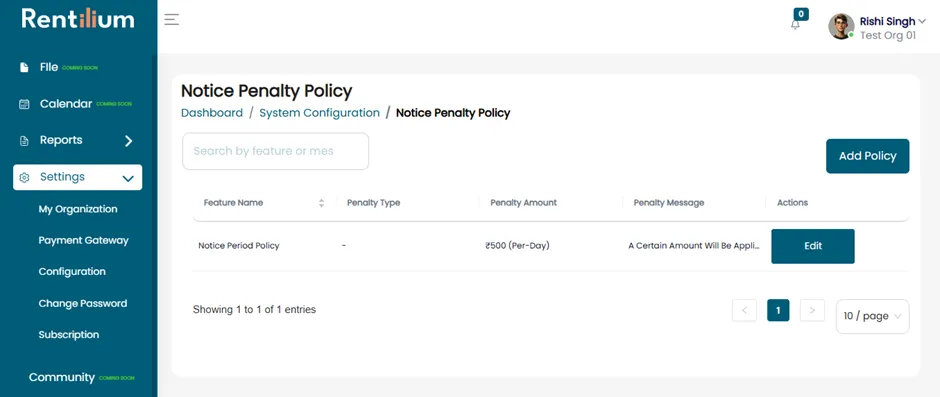Toggle the hamburger sidebar menu icon
The height and width of the screenshot is (397, 940).
pyautogui.click(x=172, y=20)
